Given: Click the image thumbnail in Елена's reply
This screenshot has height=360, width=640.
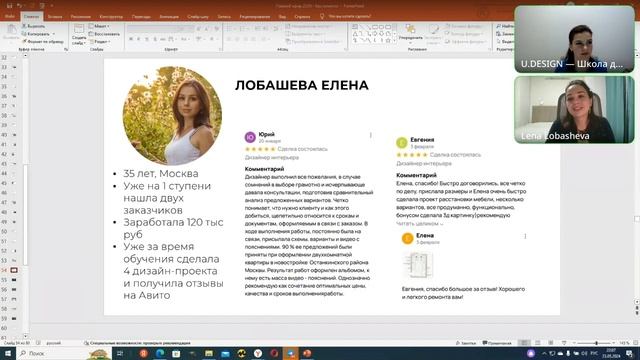Looking at the screenshot, I should [x=418, y=265].
